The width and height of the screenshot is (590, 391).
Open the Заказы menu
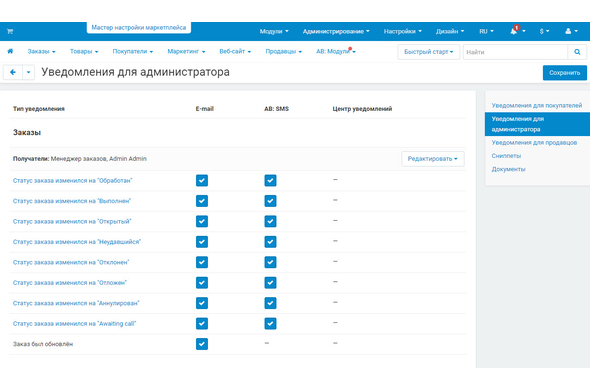[x=41, y=52]
